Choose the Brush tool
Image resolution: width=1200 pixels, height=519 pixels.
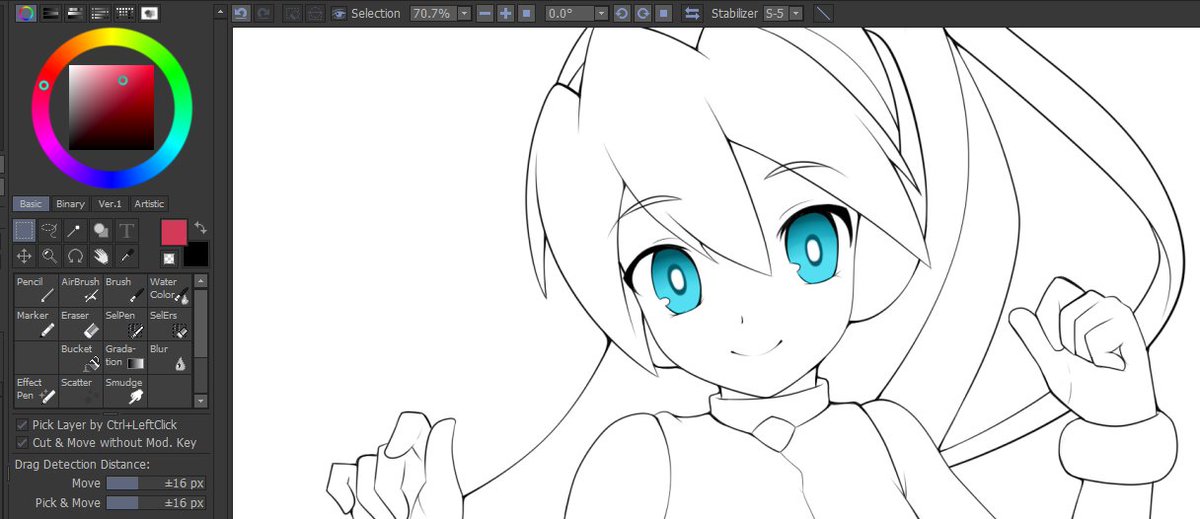(124, 290)
